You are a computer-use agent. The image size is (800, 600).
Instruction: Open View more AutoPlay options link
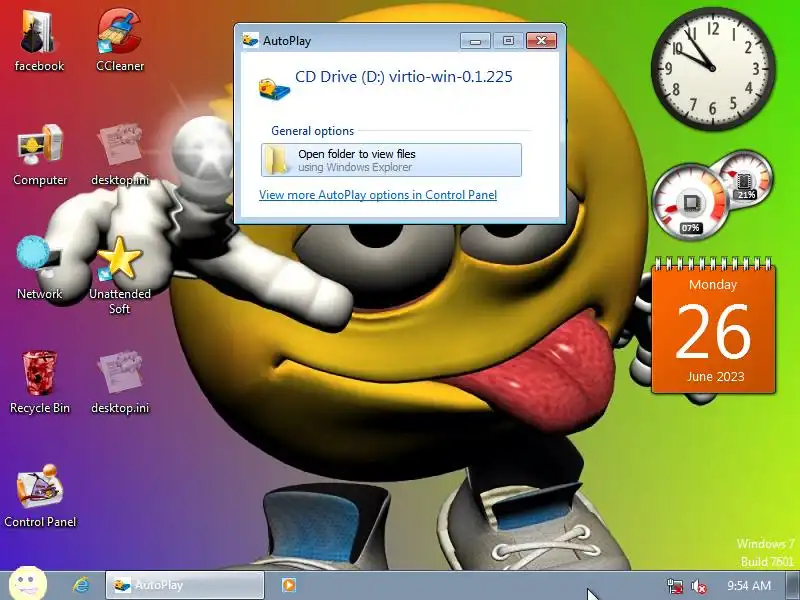pos(378,195)
